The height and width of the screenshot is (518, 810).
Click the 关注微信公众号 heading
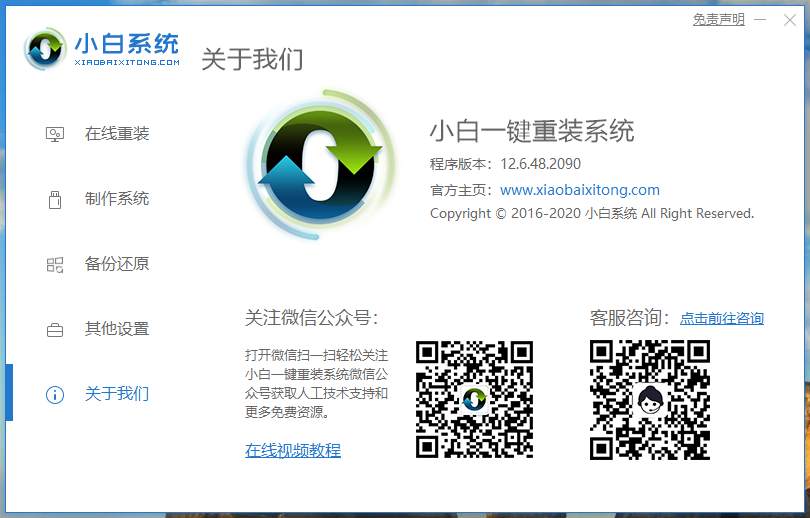click(x=311, y=318)
